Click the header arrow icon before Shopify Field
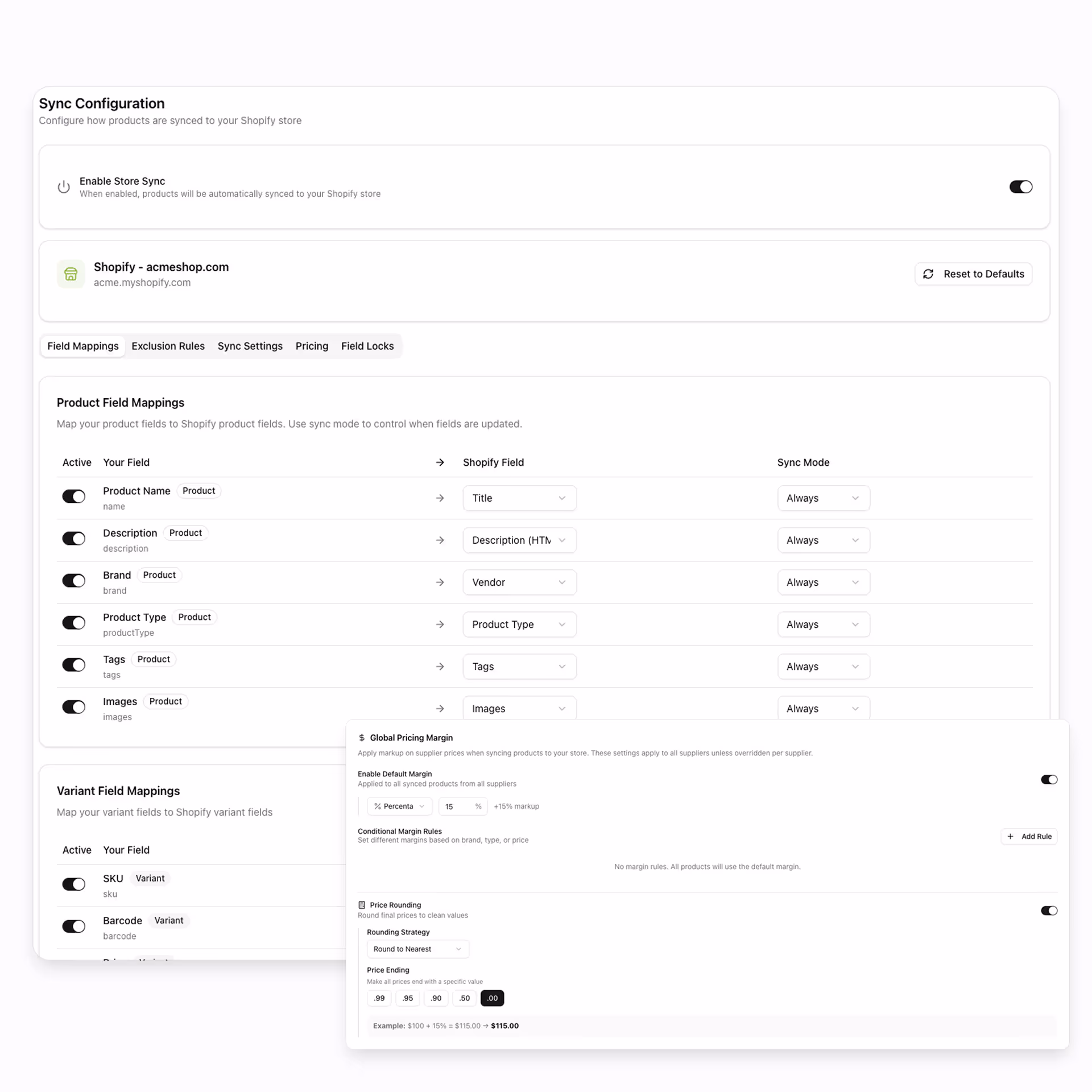The width and height of the screenshot is (1092, 1092). point(440,462)
